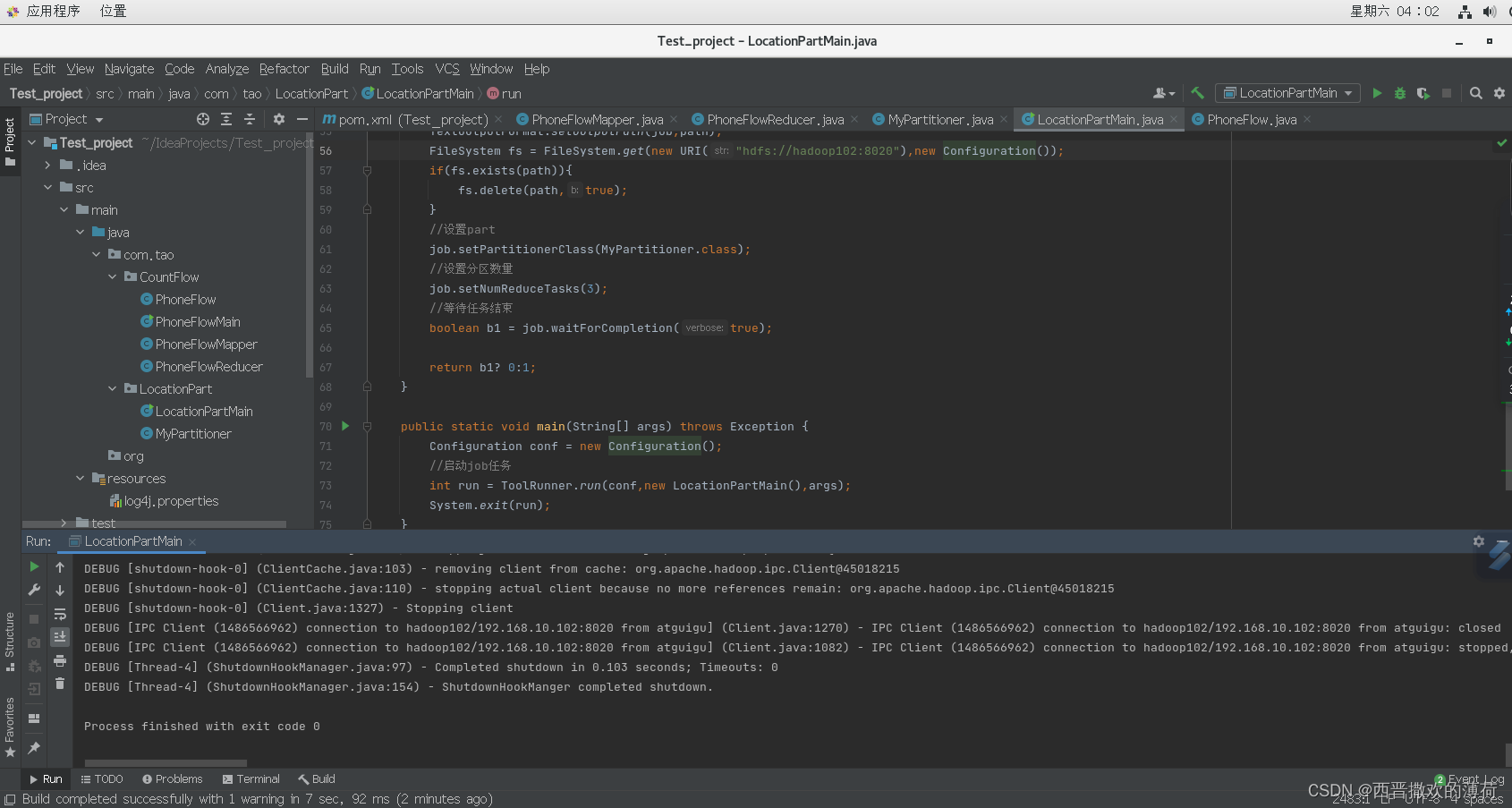This screenshot has width=1512, height=808.
Task: Open the Problems tool window
Action: (x=173, y=779)
